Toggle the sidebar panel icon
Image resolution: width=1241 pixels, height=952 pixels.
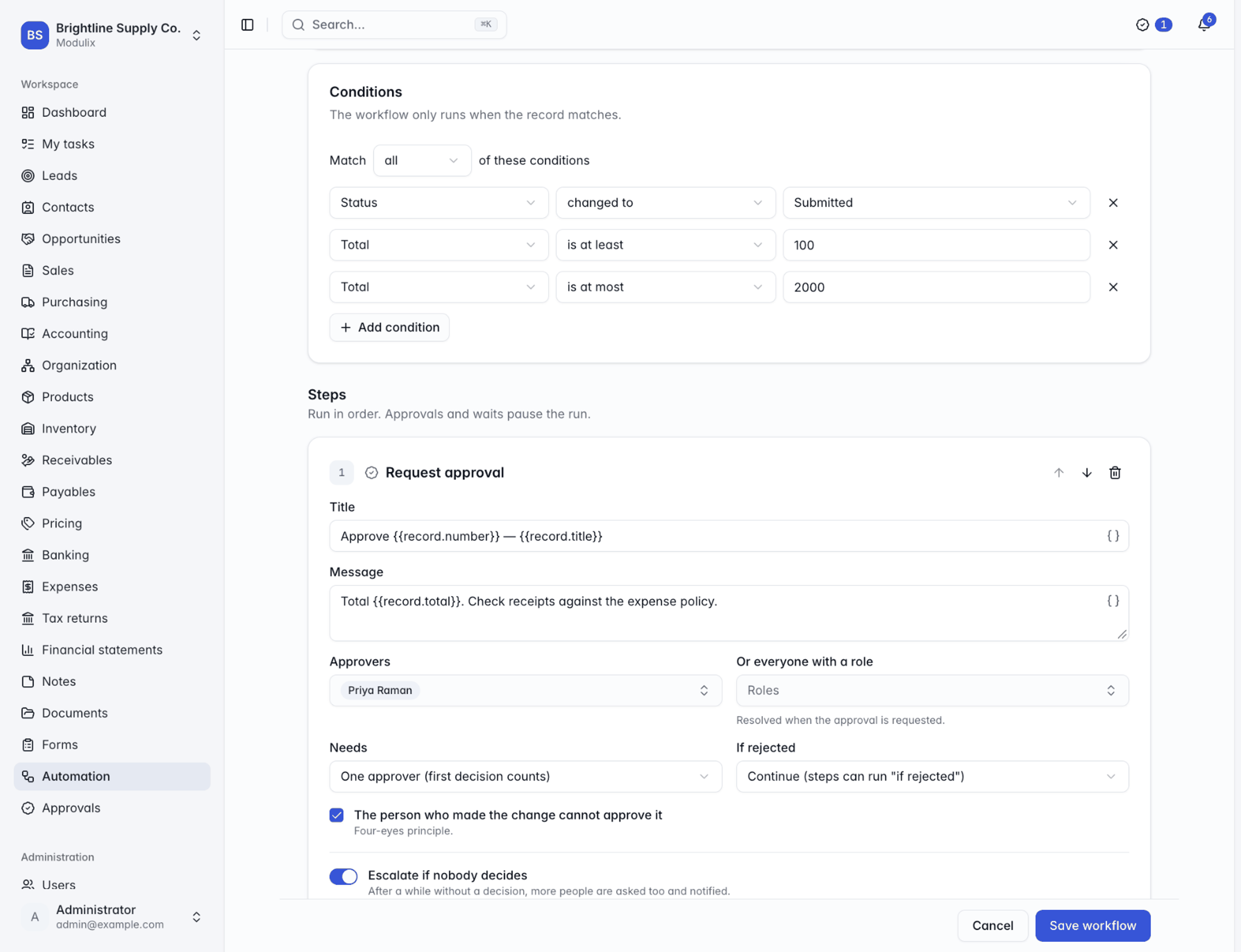tap(247, 24)
